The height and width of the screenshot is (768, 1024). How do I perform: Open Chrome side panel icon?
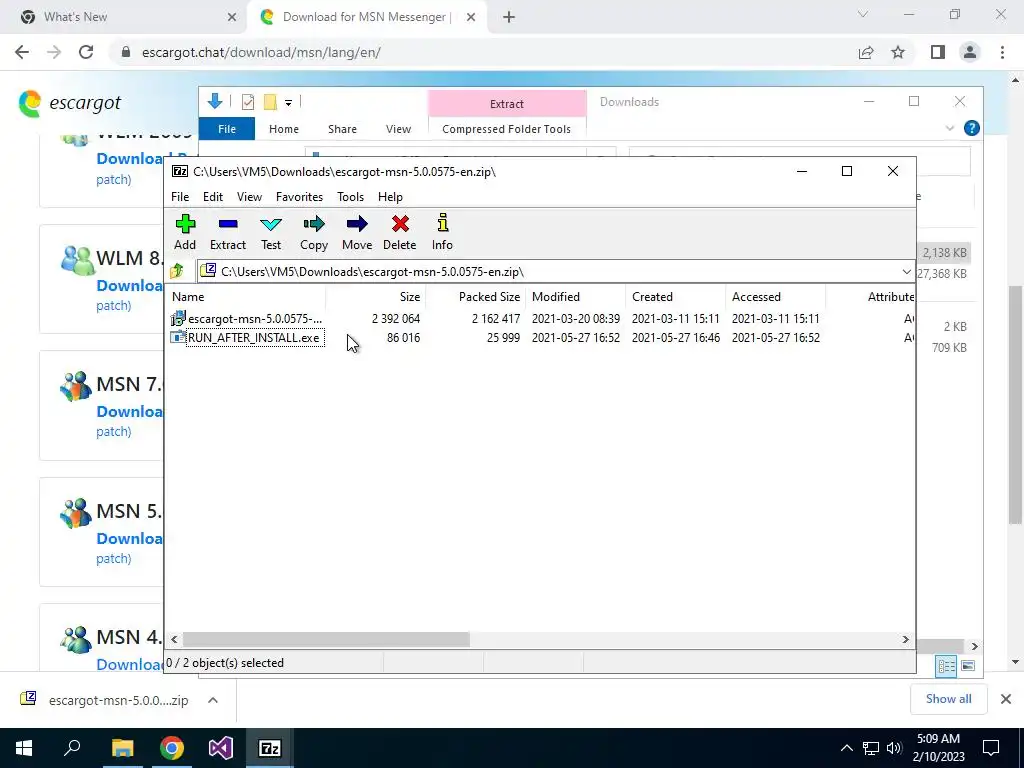(x=938, y=52)
